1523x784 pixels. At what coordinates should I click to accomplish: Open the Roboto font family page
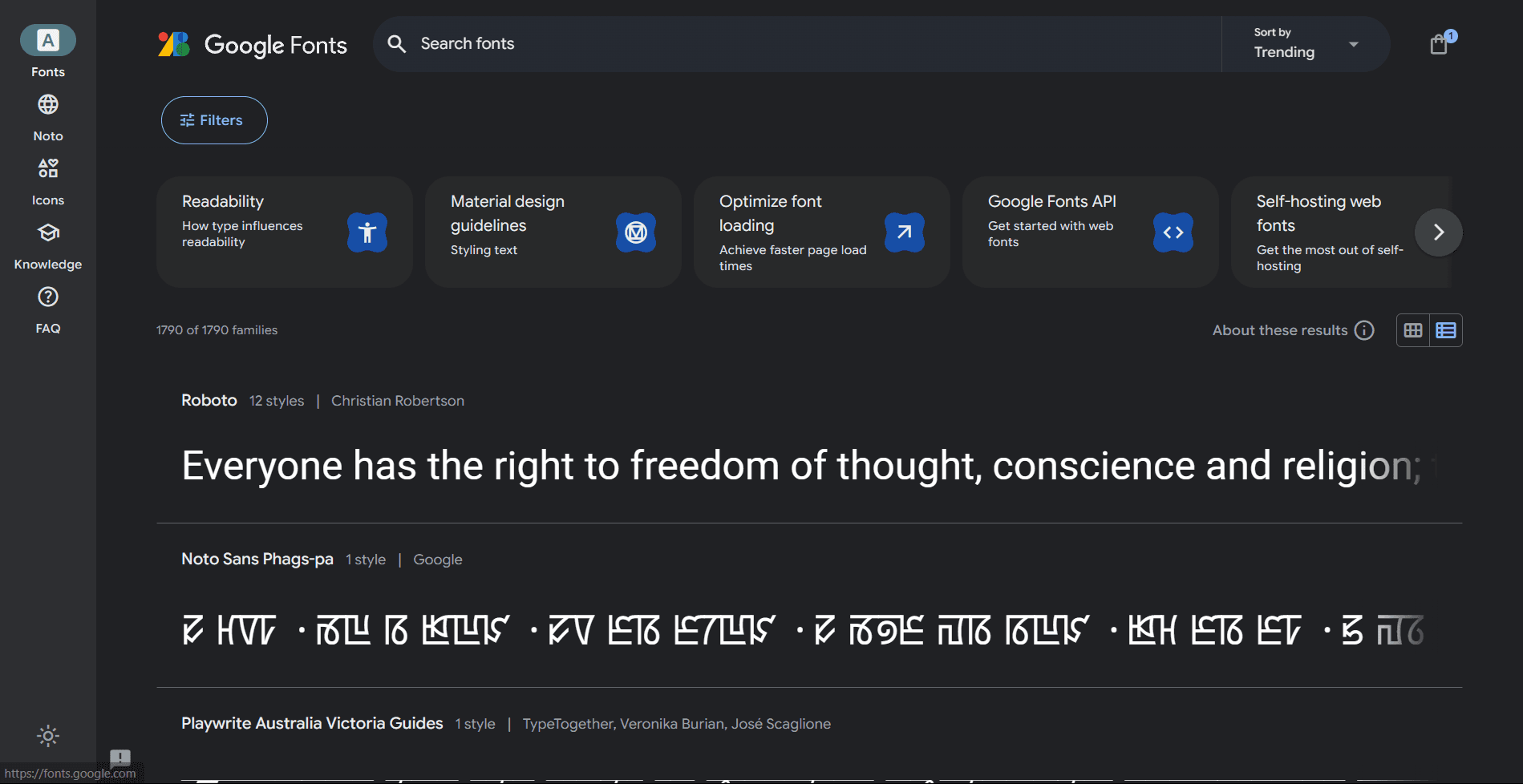click(x=209, y=400)
